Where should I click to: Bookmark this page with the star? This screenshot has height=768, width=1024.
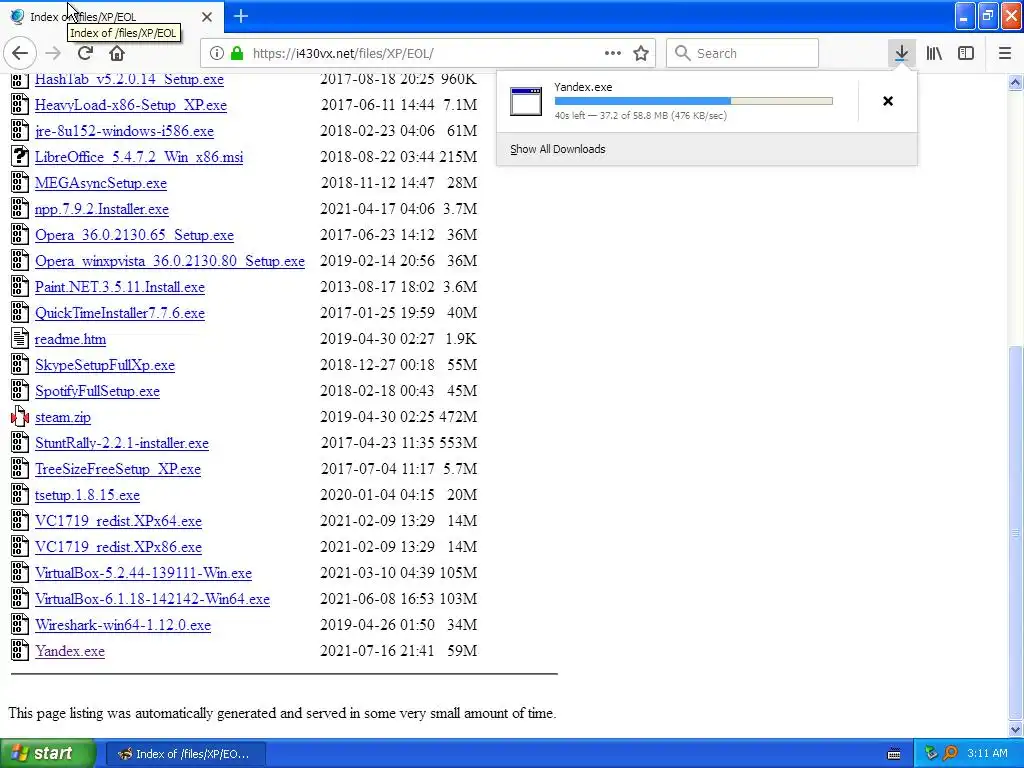coord(641,54)
